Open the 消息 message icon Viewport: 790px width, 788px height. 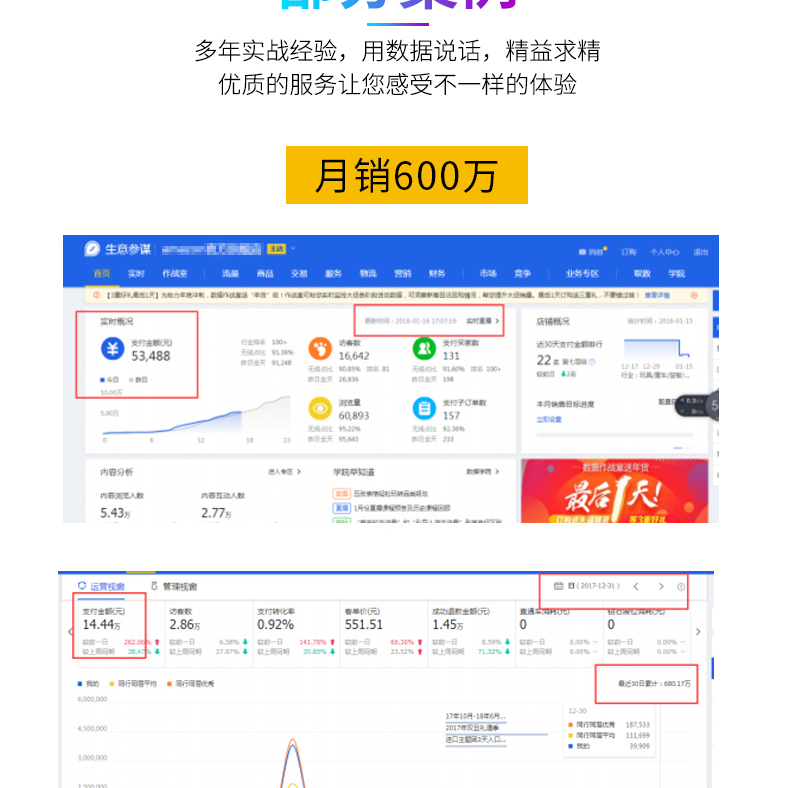(582, 252)
